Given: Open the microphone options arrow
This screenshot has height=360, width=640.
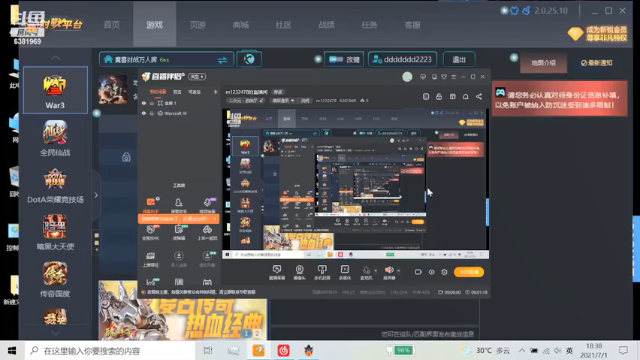Looking at the screenshot, I should pos(376,271).
